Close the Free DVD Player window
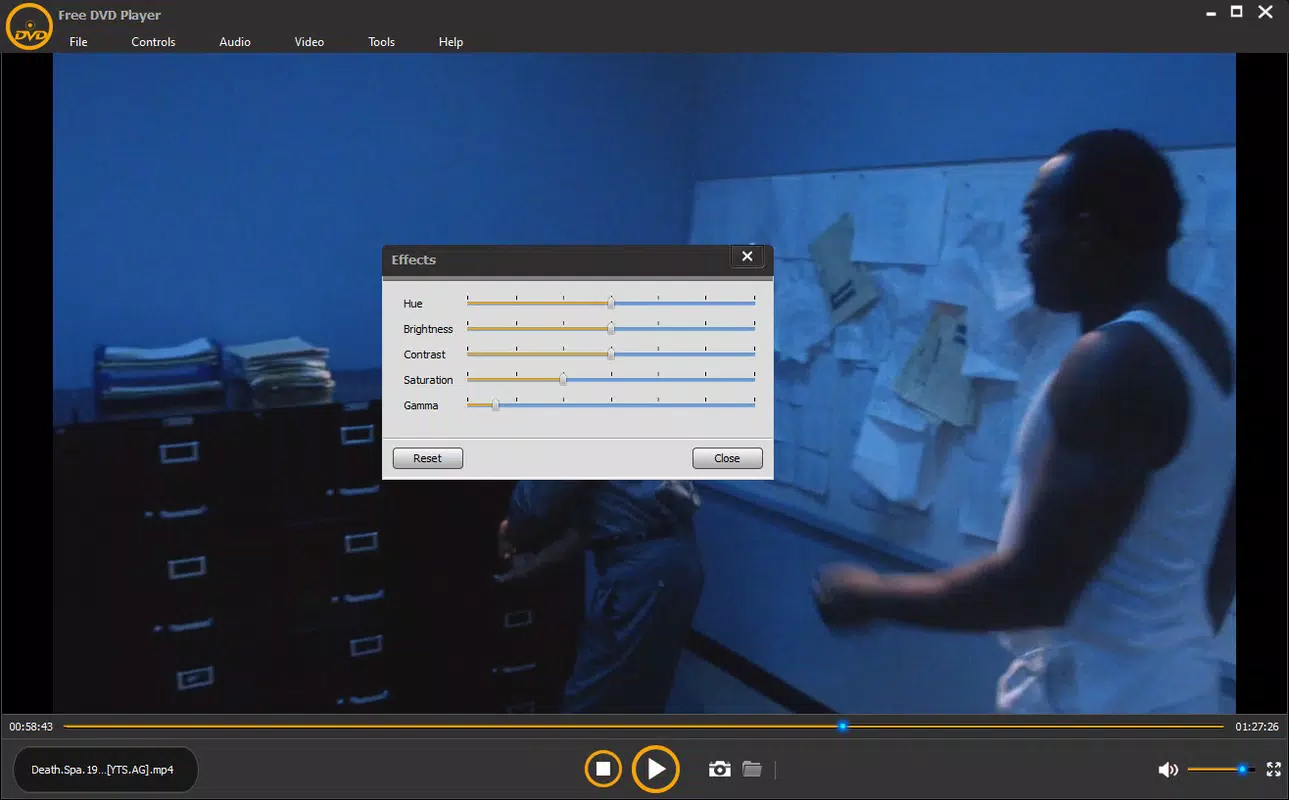This screenshot has height=800, width=1289. [x=1267, y=12]
